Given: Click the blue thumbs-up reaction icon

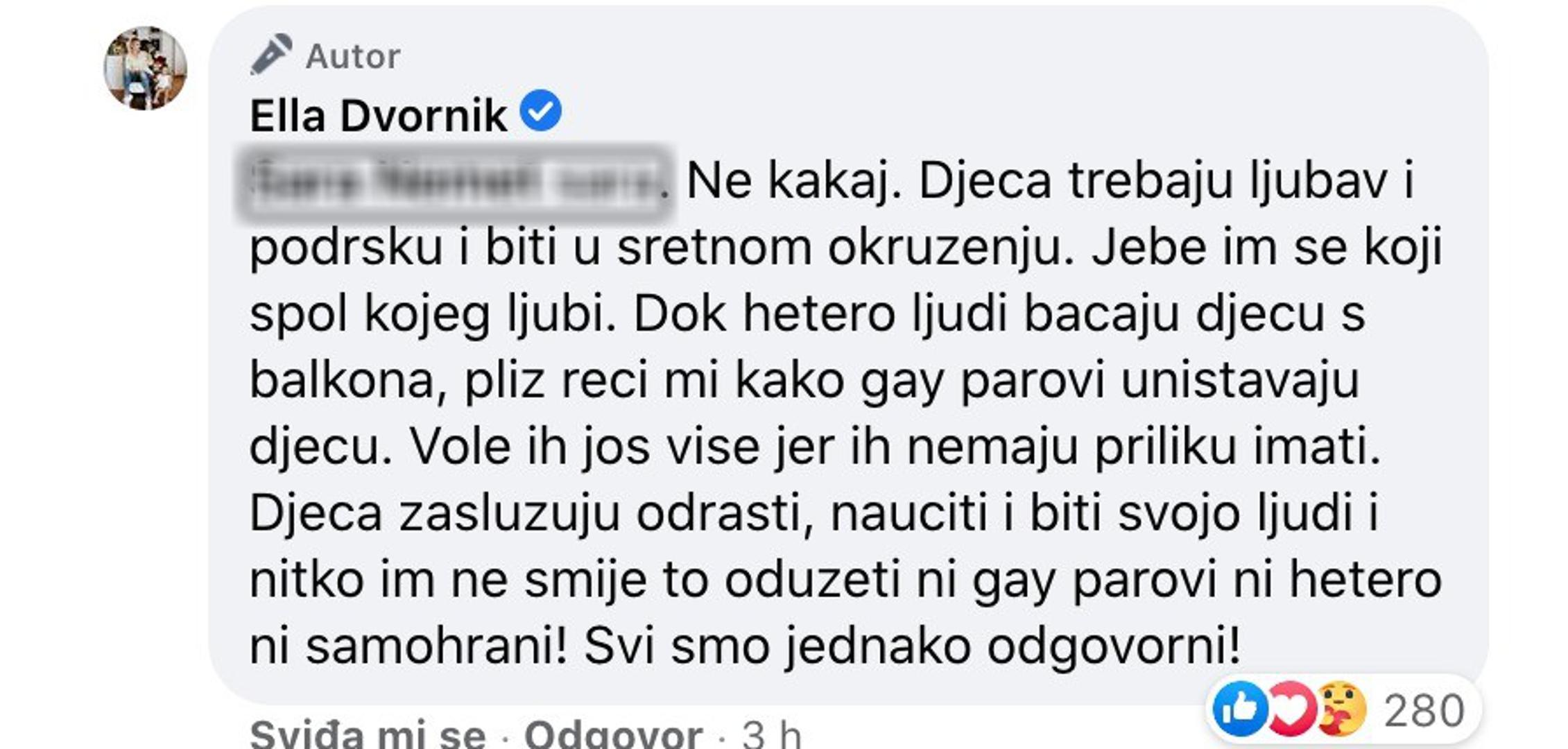Looking at the screenshot, I should coord(1239,709).
